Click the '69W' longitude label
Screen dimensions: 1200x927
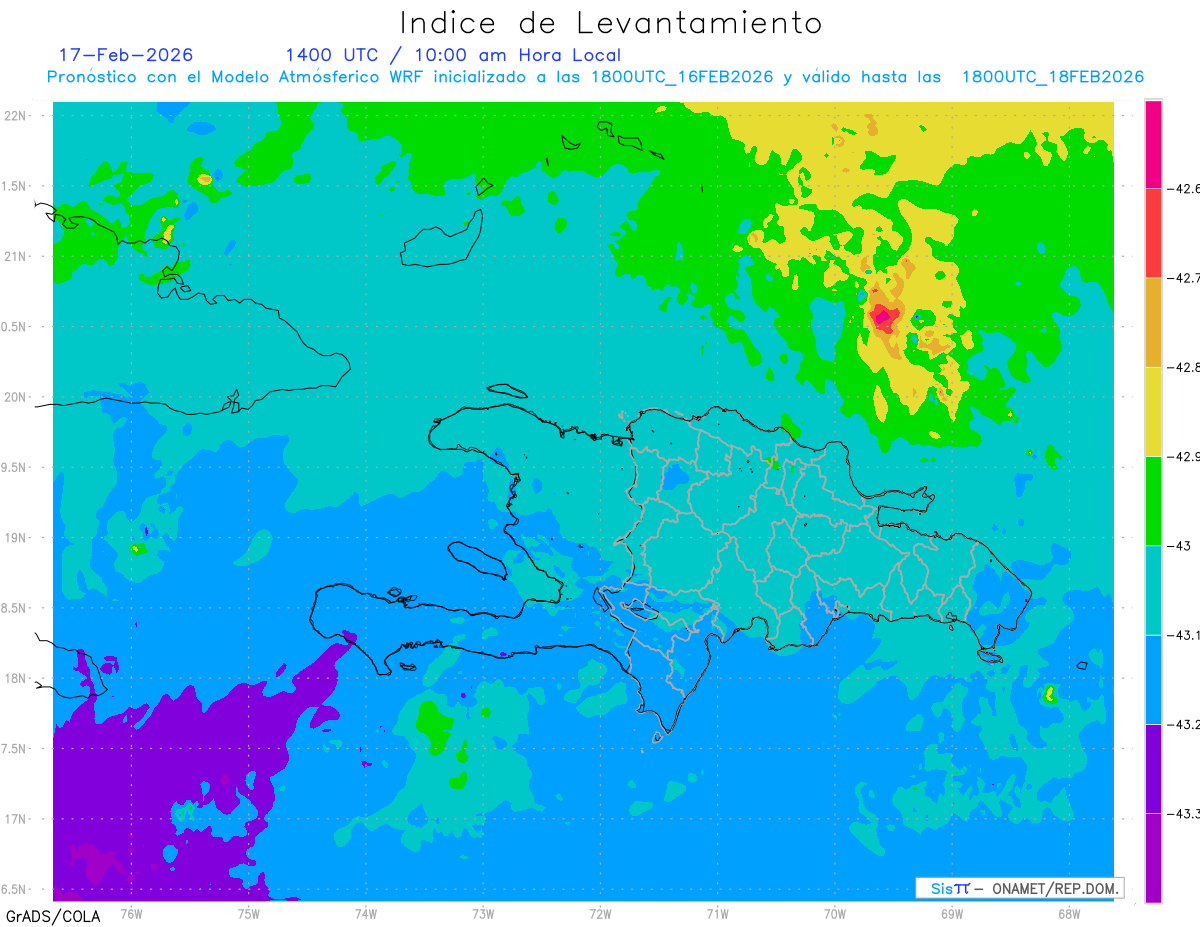pos(952,914)
